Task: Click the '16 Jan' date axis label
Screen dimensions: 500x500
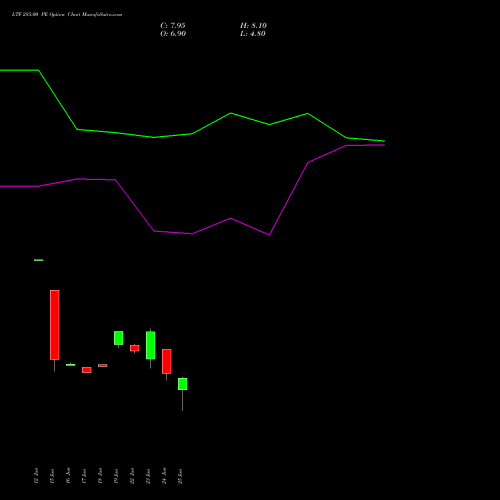Action: click(68, 476)
